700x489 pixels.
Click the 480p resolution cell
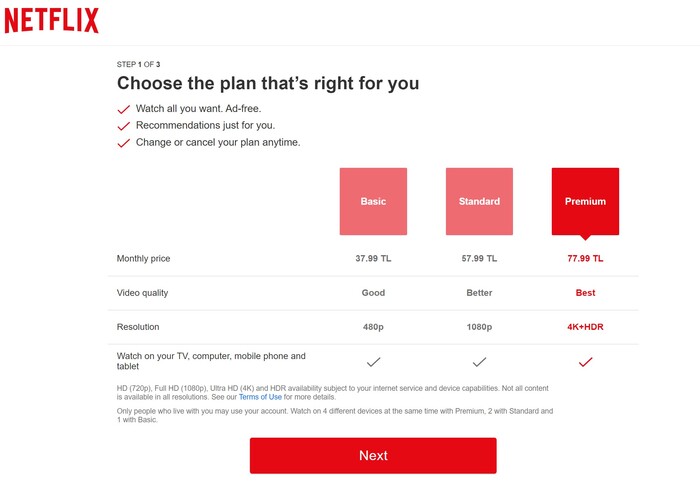click(373, 327)
